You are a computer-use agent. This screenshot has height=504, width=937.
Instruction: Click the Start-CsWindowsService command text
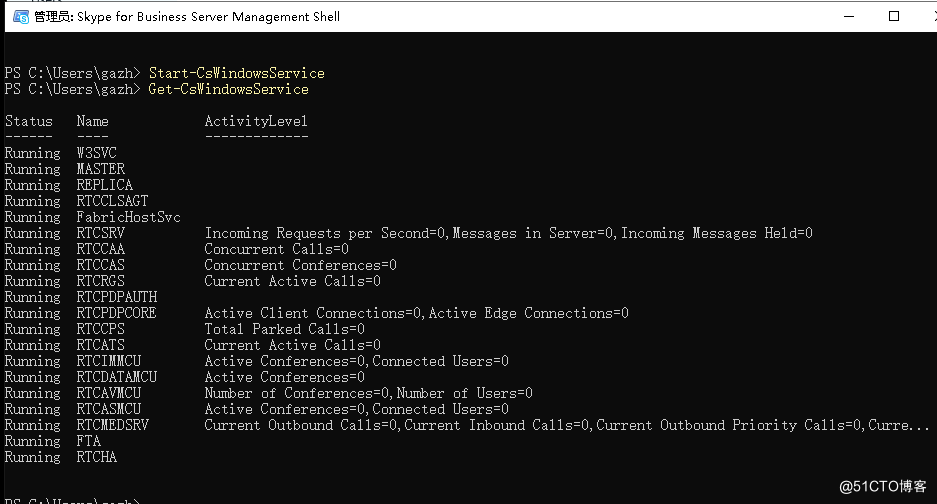pos(237,73)
